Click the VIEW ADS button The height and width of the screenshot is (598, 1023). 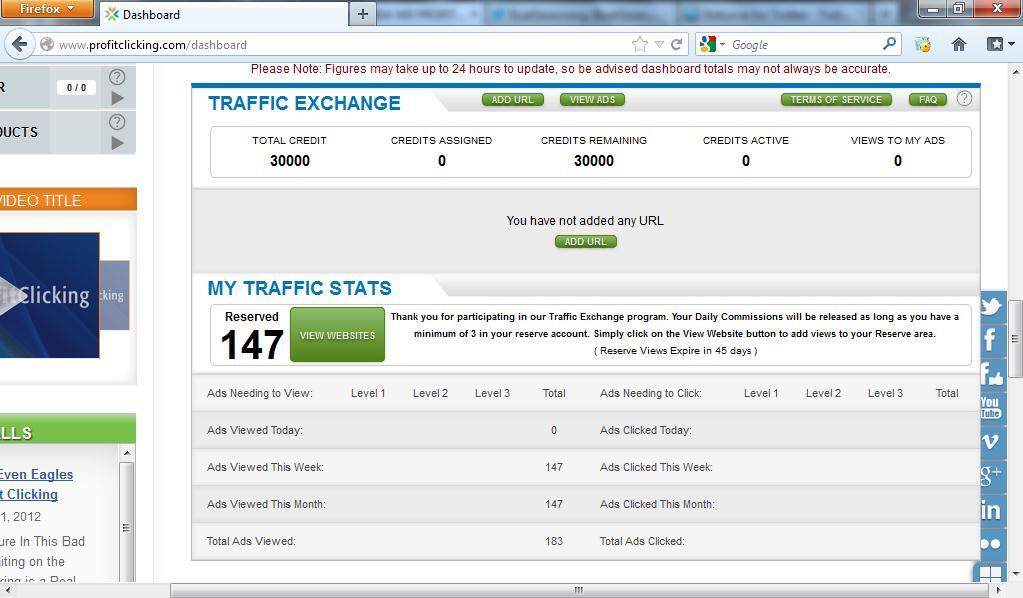tap(592, 100)
